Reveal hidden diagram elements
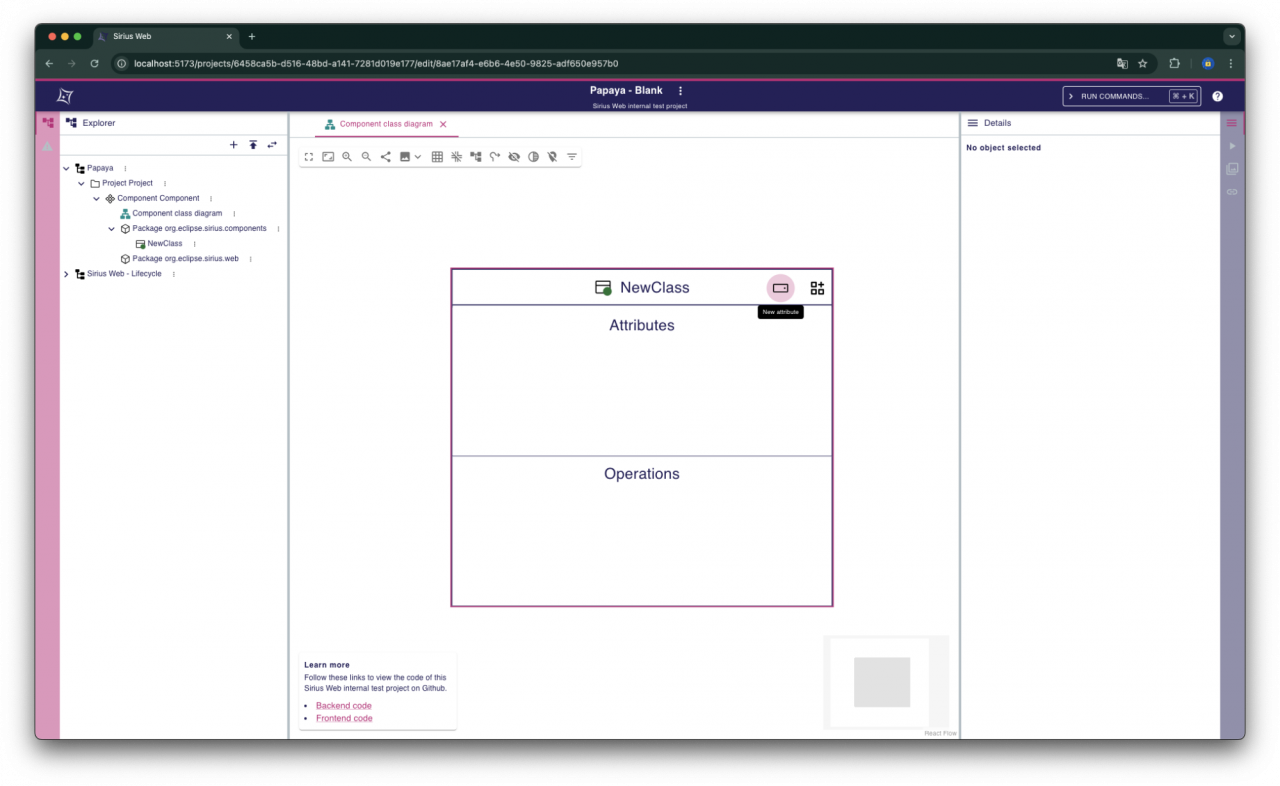Screen dimensions: 1280x786 pos(514,157)
